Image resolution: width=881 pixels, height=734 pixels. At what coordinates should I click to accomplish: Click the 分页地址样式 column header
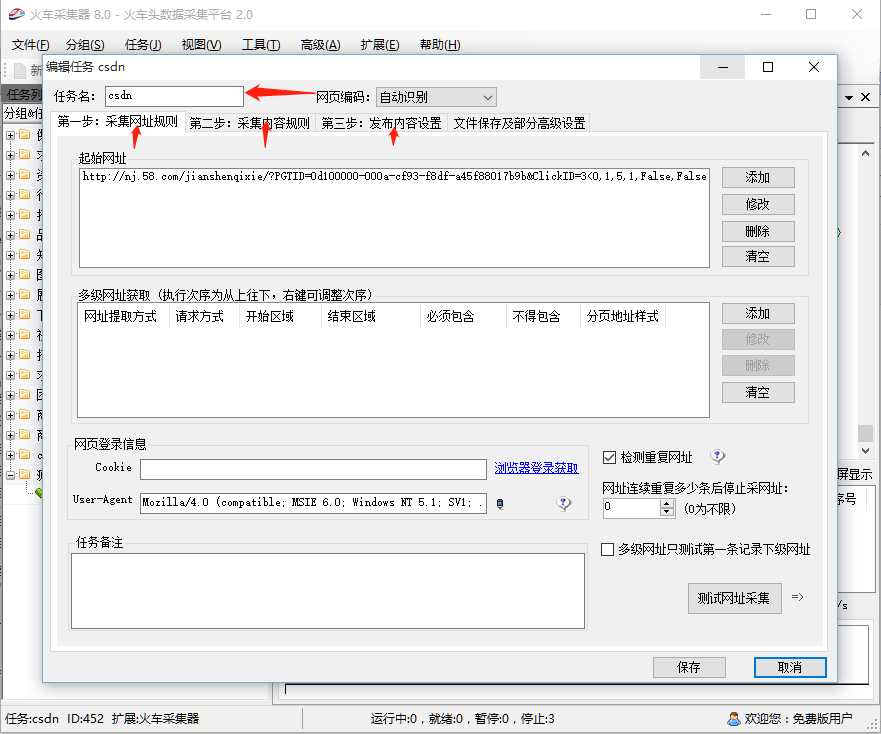point(622,316)
